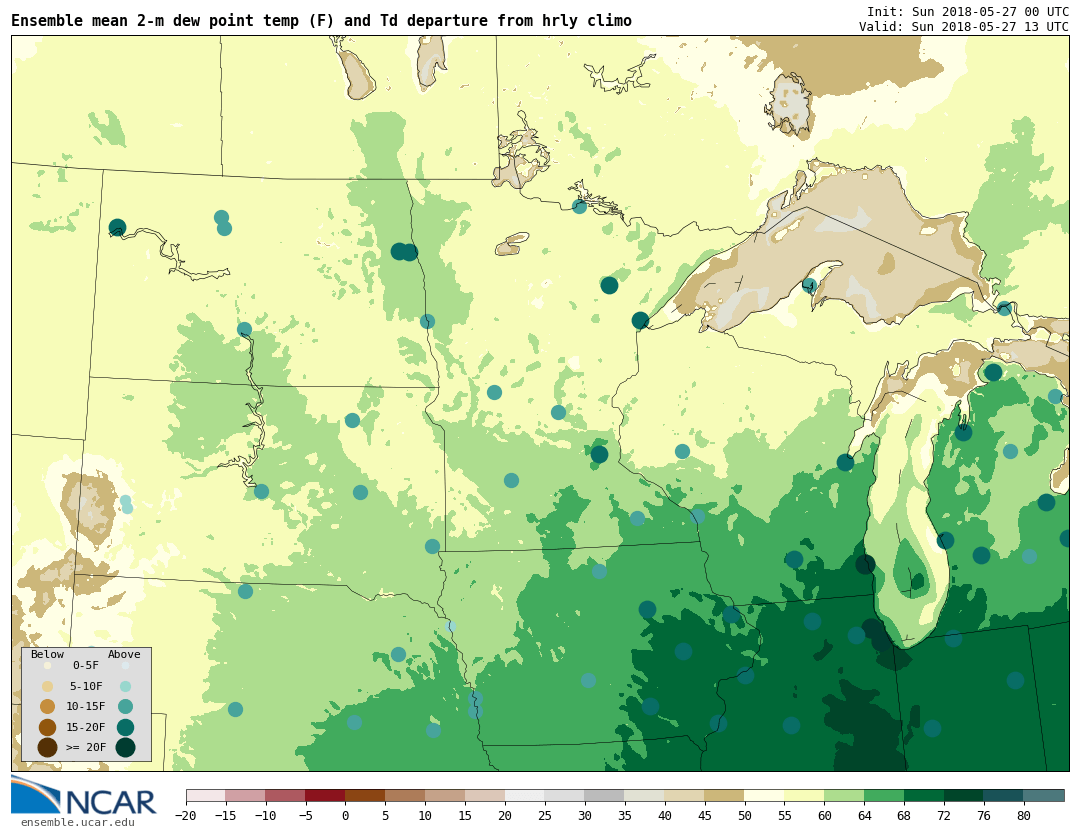The image size is (1080, 834).
Task: Pick the colorbar swatch between 20 and 25
Action: [x=525, y=796]
